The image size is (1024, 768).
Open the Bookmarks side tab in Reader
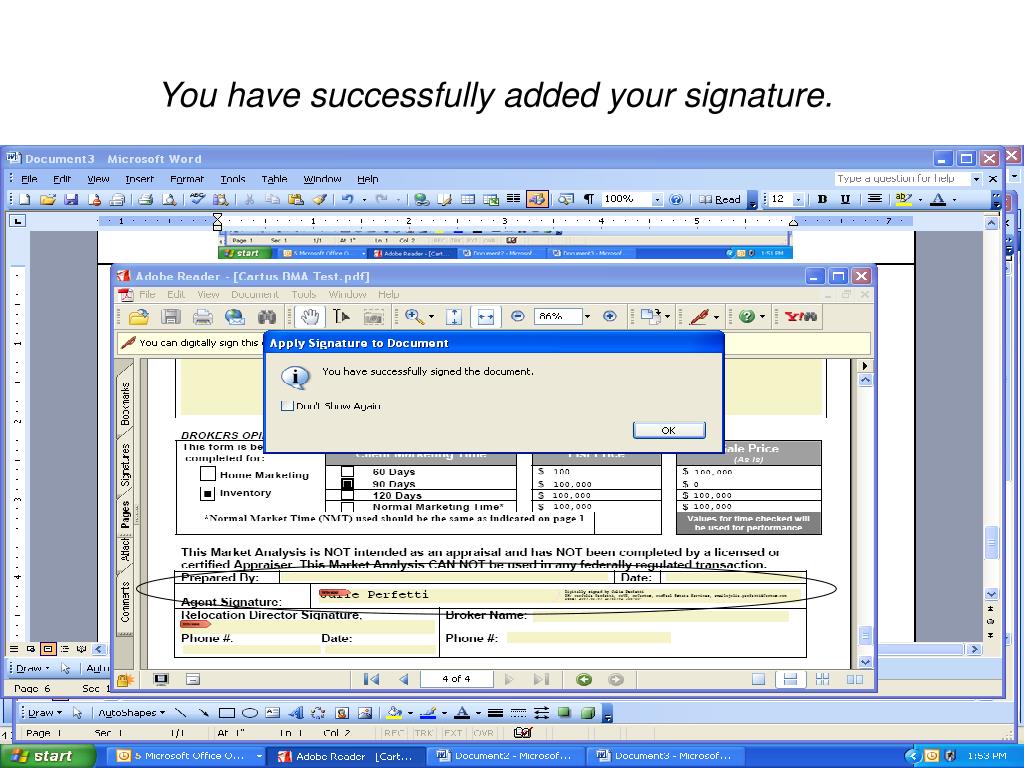coord(125,403)
